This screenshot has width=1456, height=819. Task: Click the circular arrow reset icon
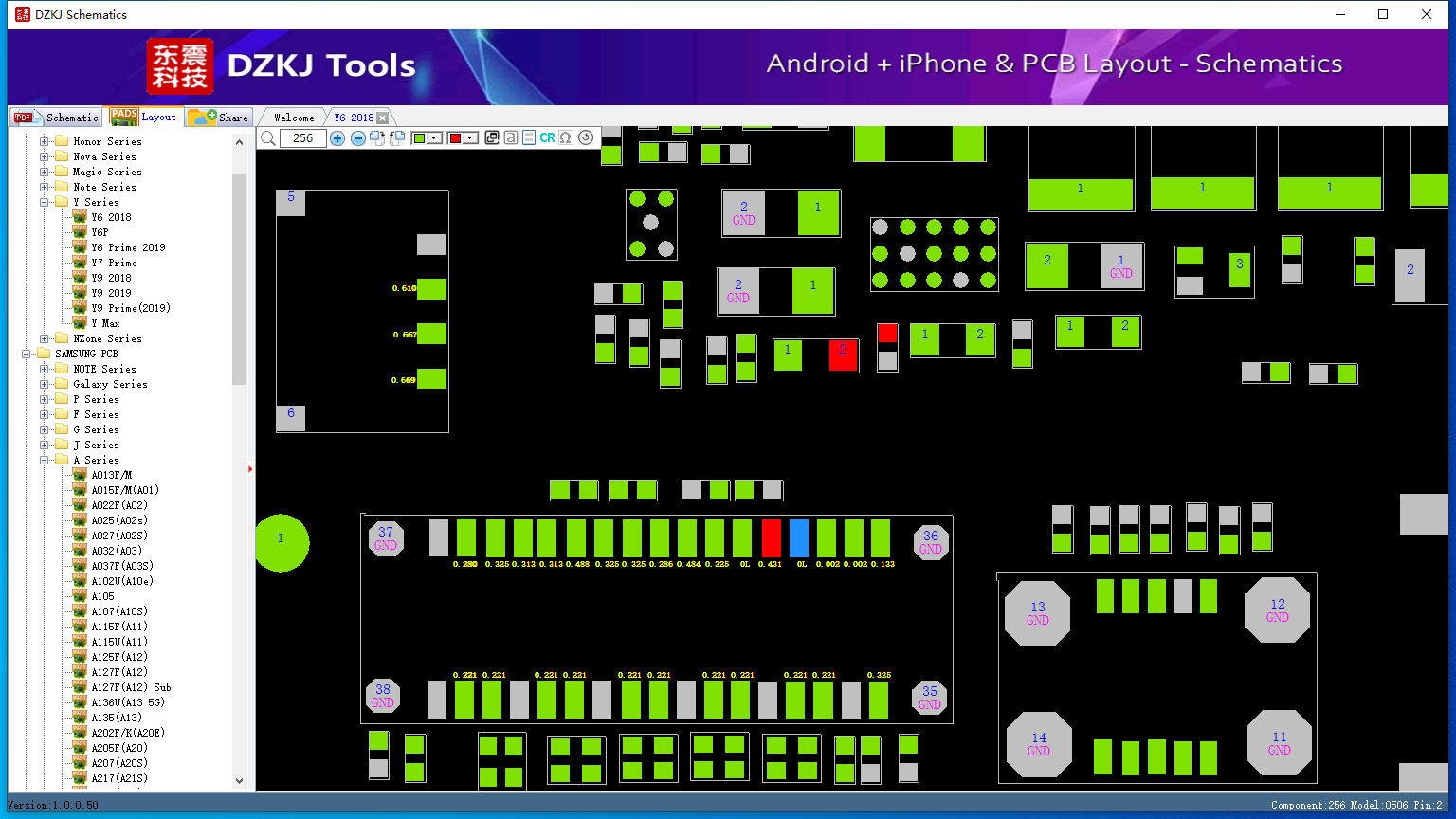[586, 137]
